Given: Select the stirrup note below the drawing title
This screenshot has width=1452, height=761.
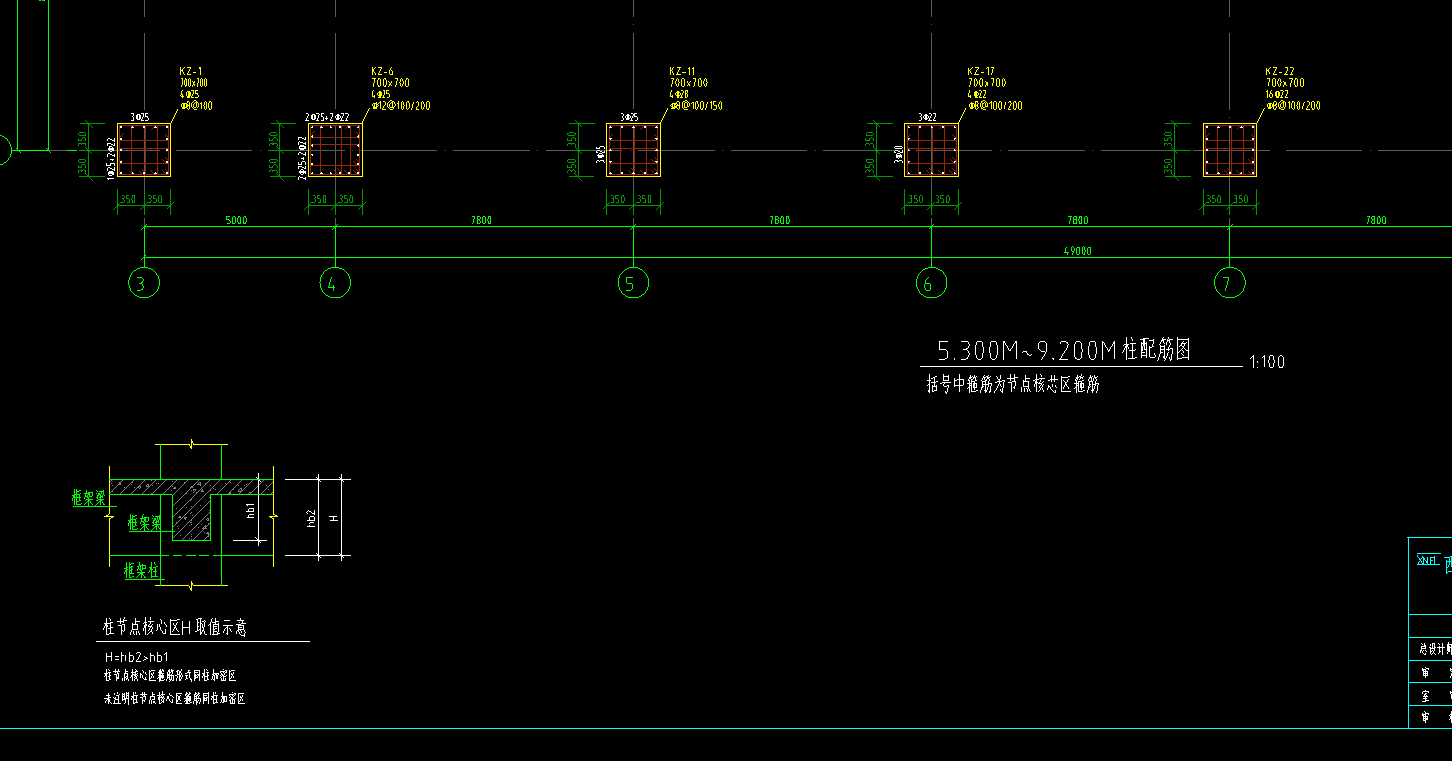Looking at the screenshot, I should [x=1013, y=384].
